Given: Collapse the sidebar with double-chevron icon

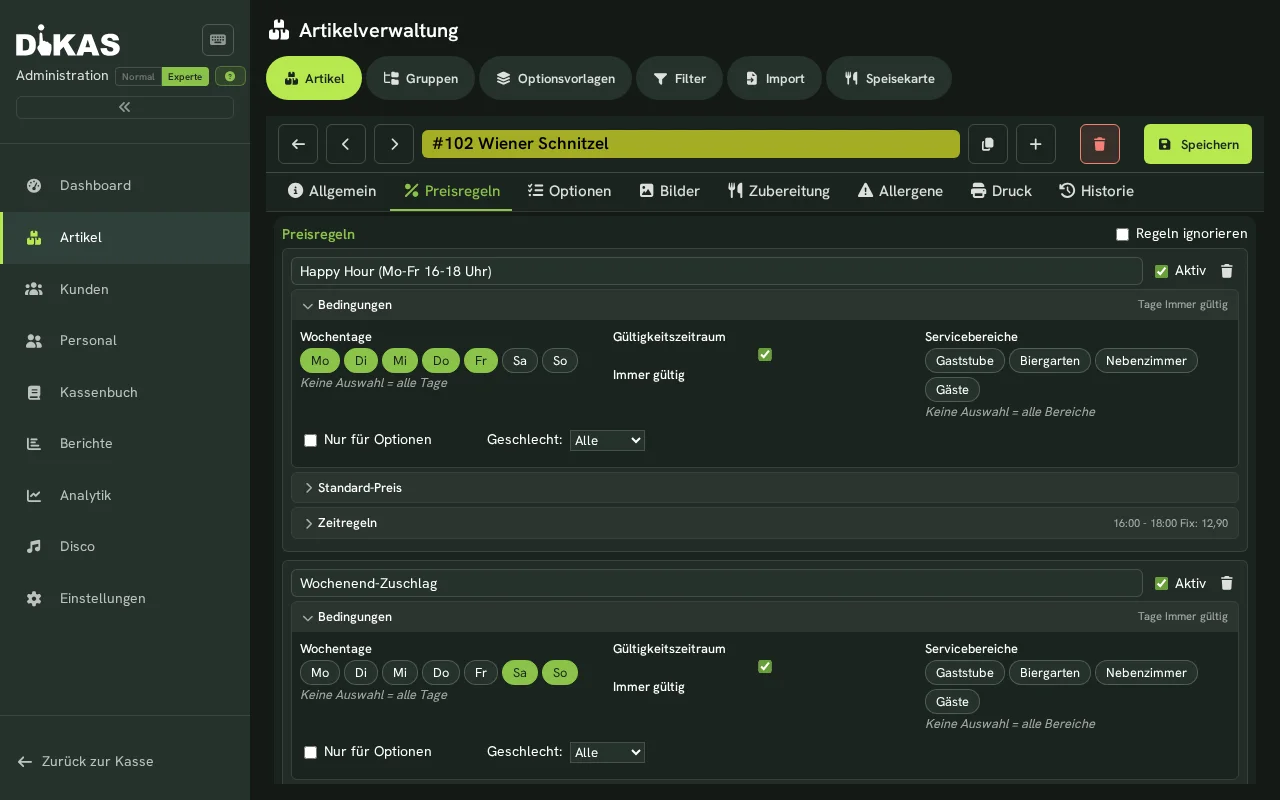Looking at the screenshot, I should 125,107.
